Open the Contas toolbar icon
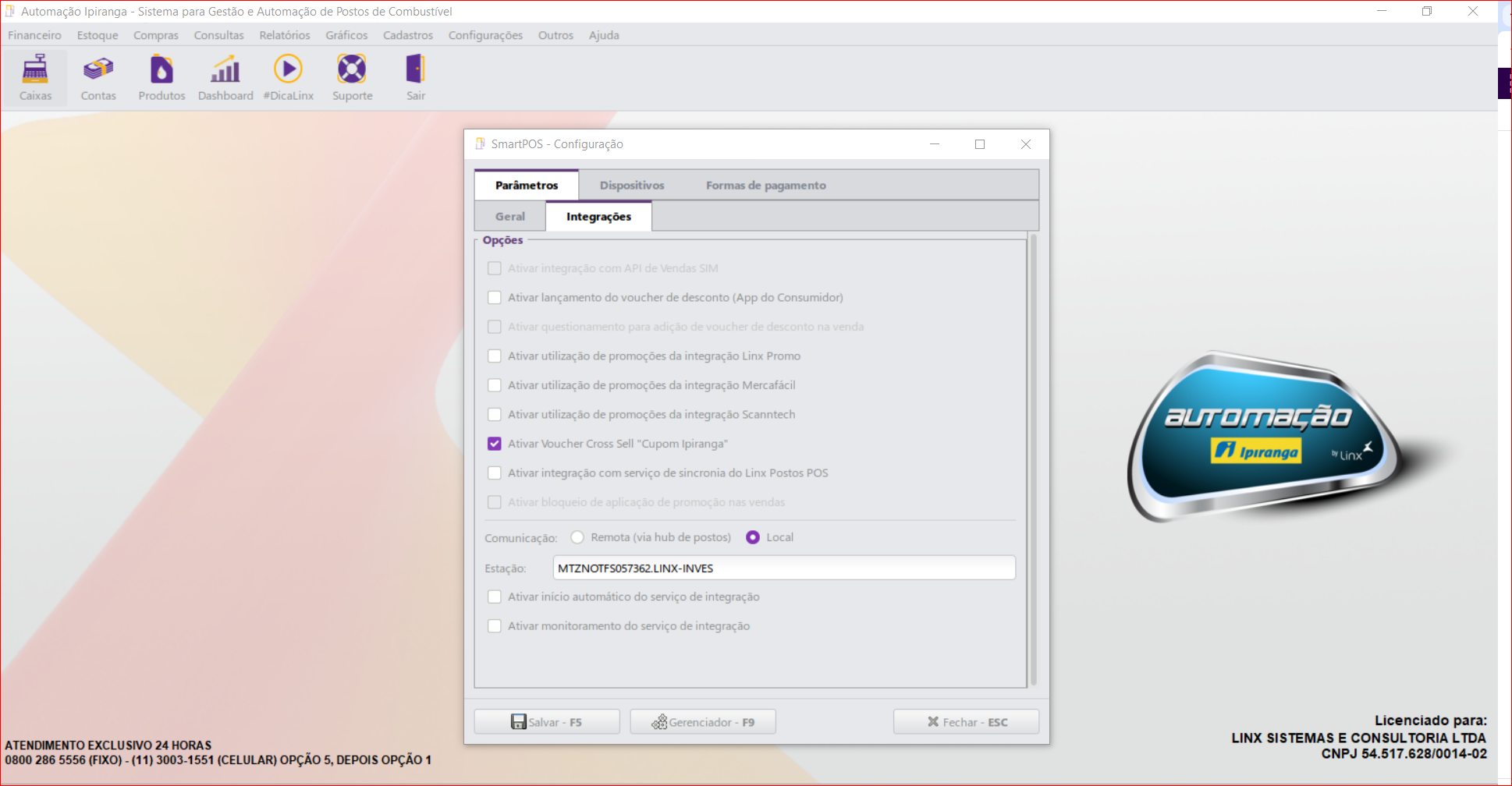Image resolution: width=1512 pixels, height=786 pixels. (98, 78)
